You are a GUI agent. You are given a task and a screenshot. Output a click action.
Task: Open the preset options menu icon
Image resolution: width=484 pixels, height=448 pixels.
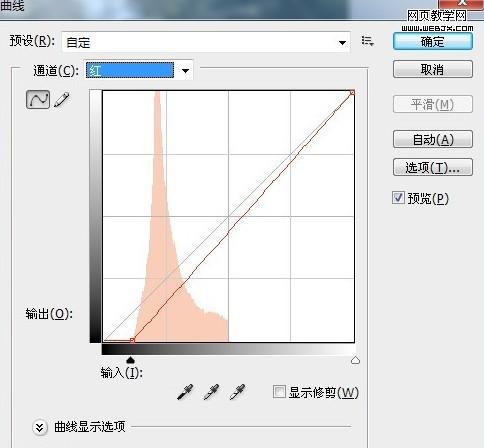click(x=367, y=41)
